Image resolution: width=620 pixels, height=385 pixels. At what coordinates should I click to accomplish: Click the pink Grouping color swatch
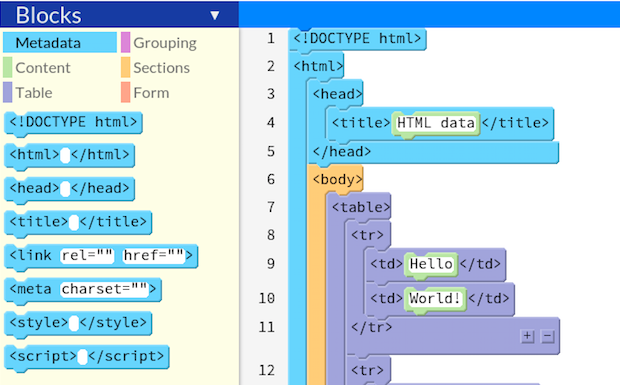click(125, 43)
